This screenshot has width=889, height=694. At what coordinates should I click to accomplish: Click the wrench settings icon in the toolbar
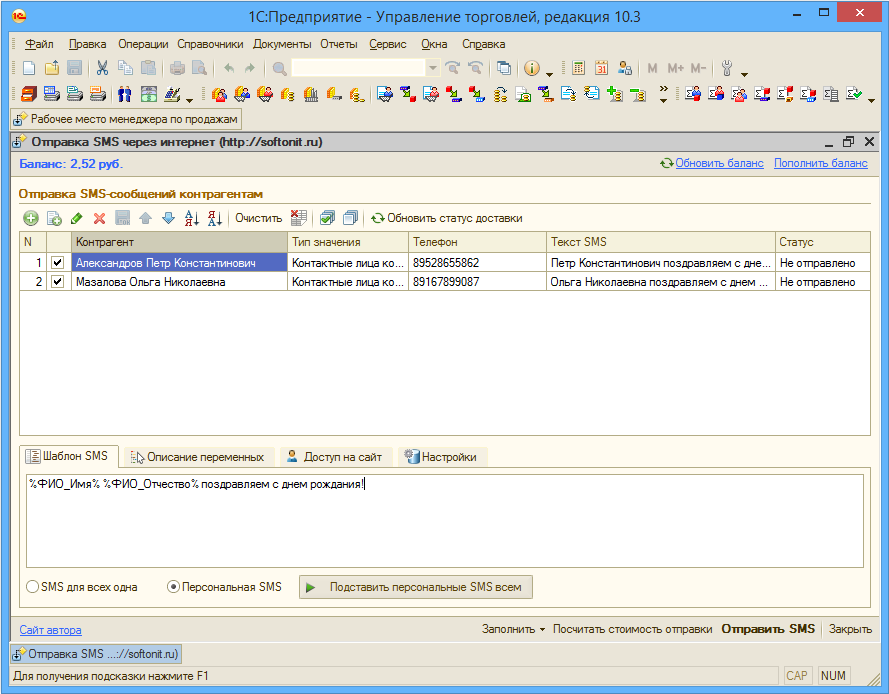(727, 69)
